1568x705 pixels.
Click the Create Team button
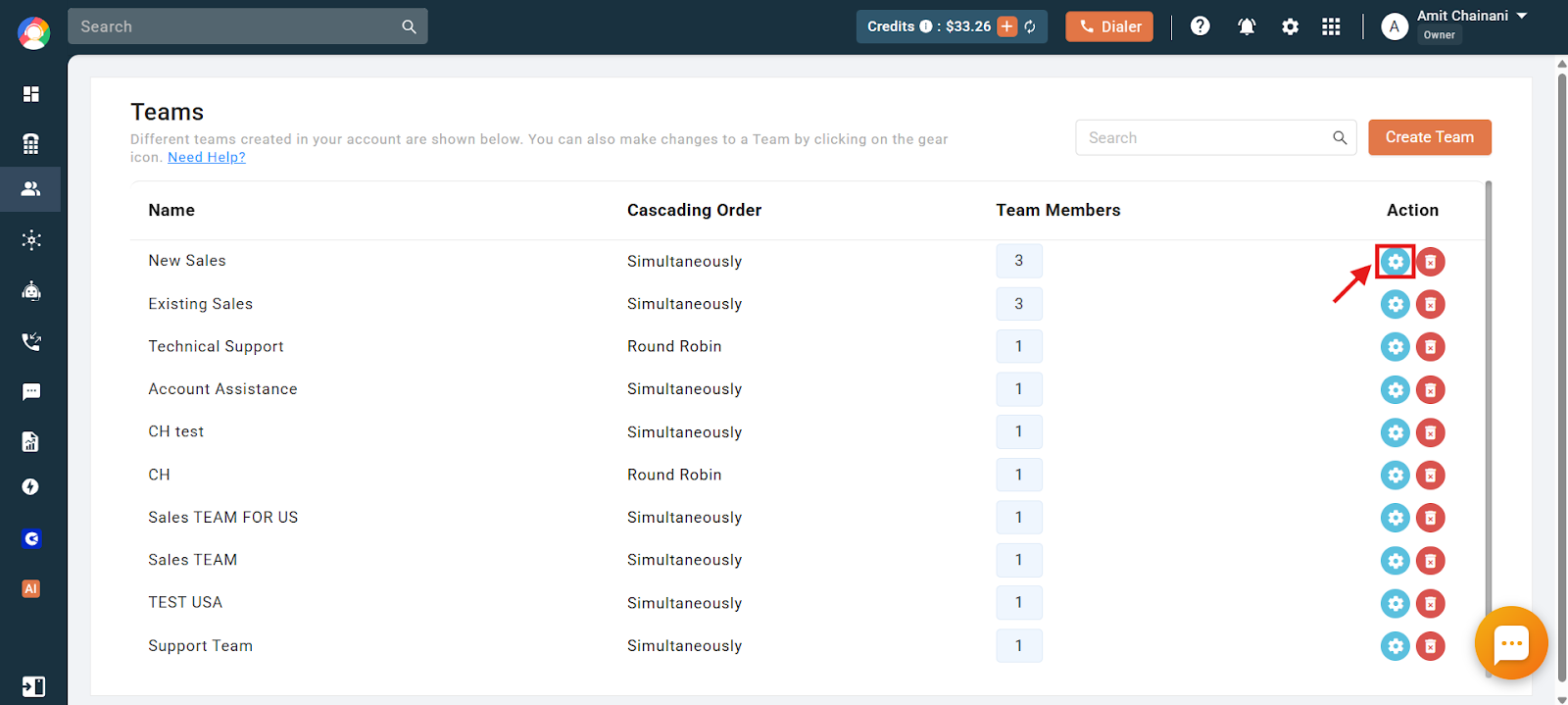[x=1430, y=137]
